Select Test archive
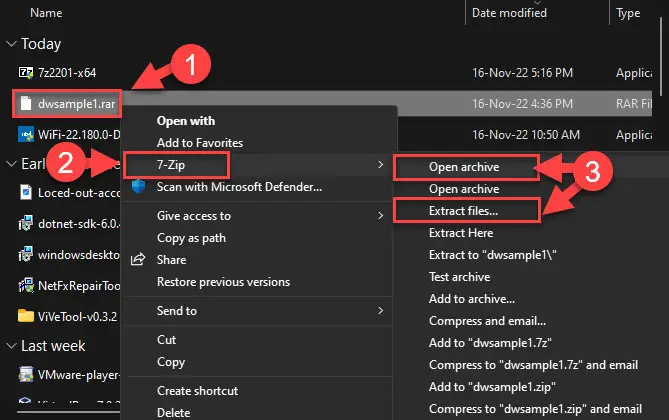This screenshot has width=669, height=420. [460, 277]
